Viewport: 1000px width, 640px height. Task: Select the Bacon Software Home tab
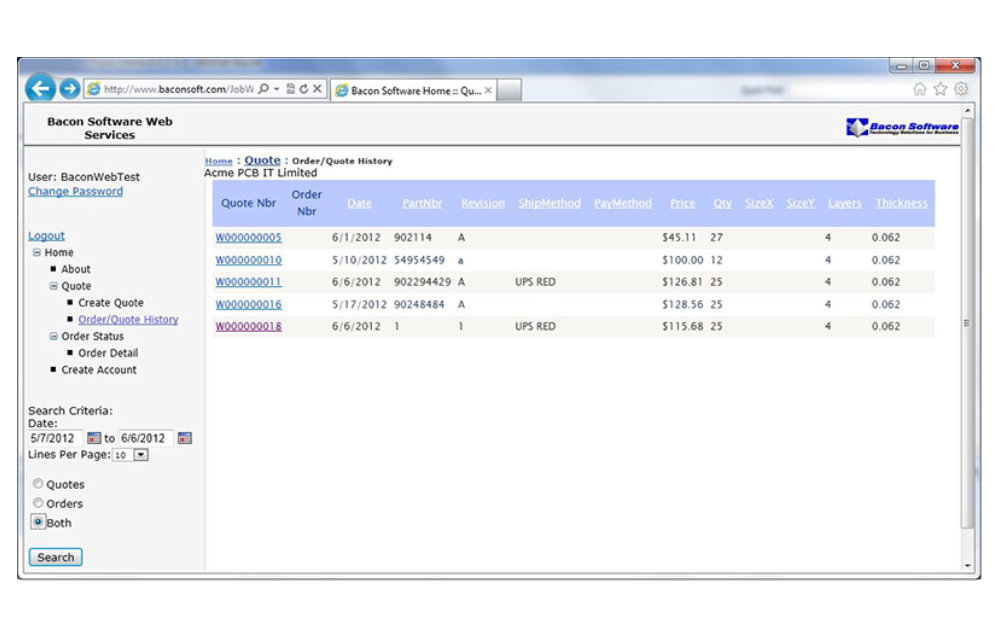[x=413, y=91]
